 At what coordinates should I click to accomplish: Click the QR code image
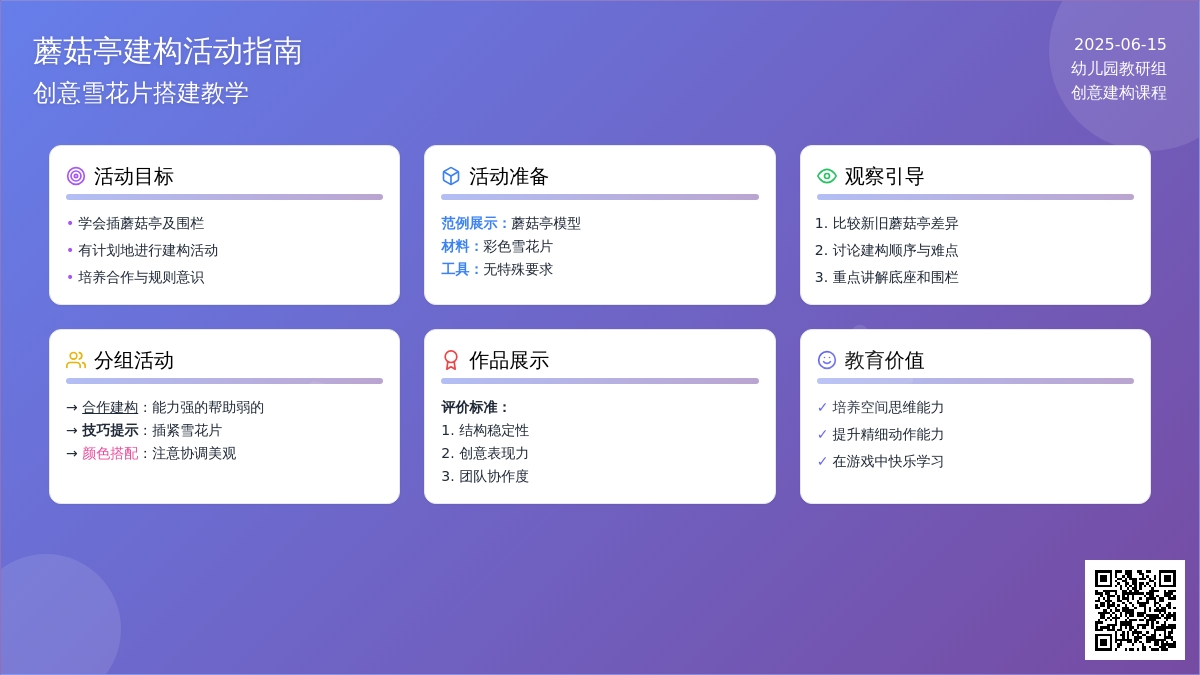click(x=1135, y=610)
